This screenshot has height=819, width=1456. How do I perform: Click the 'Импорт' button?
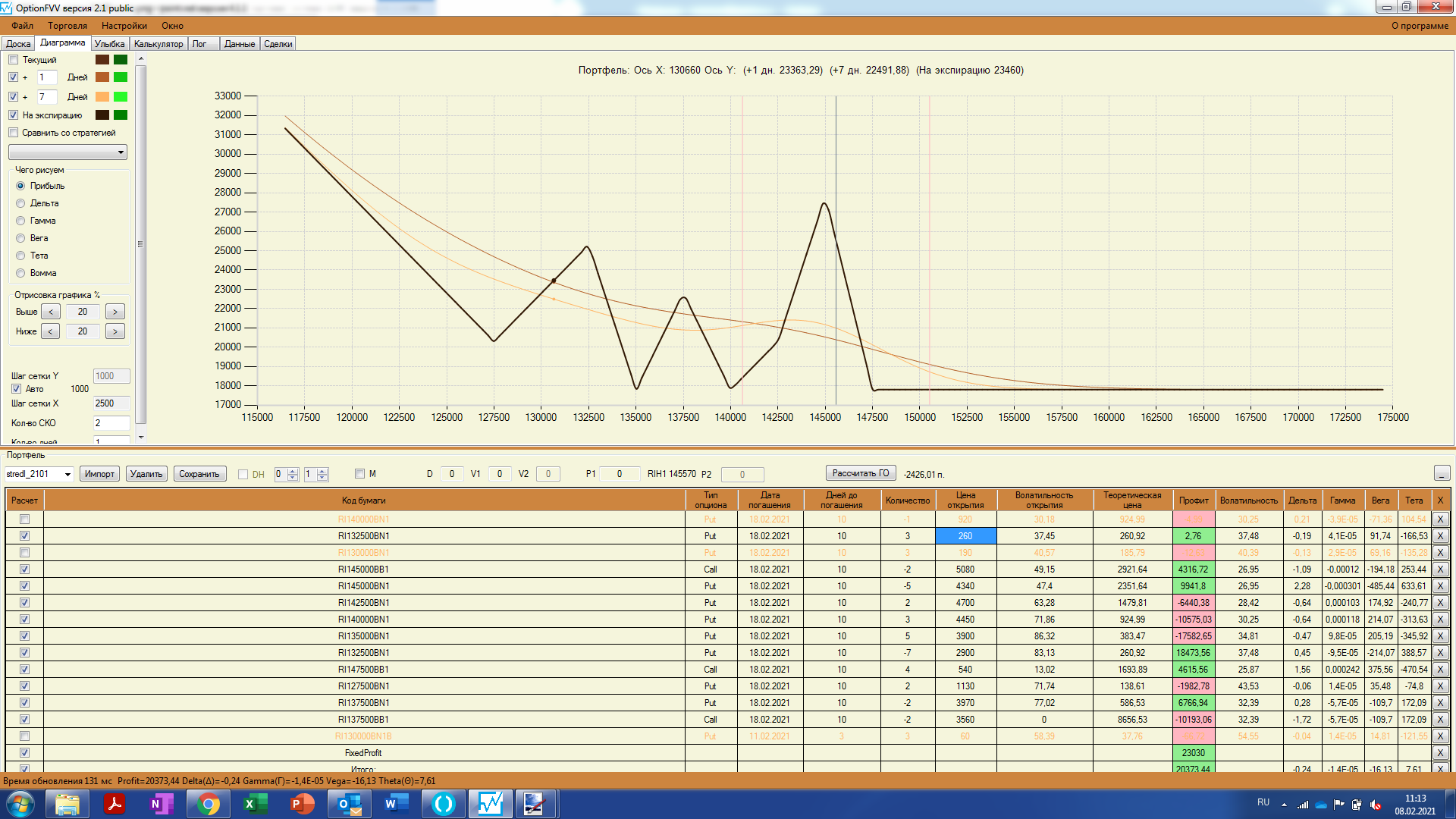click(x=99, y=474)
